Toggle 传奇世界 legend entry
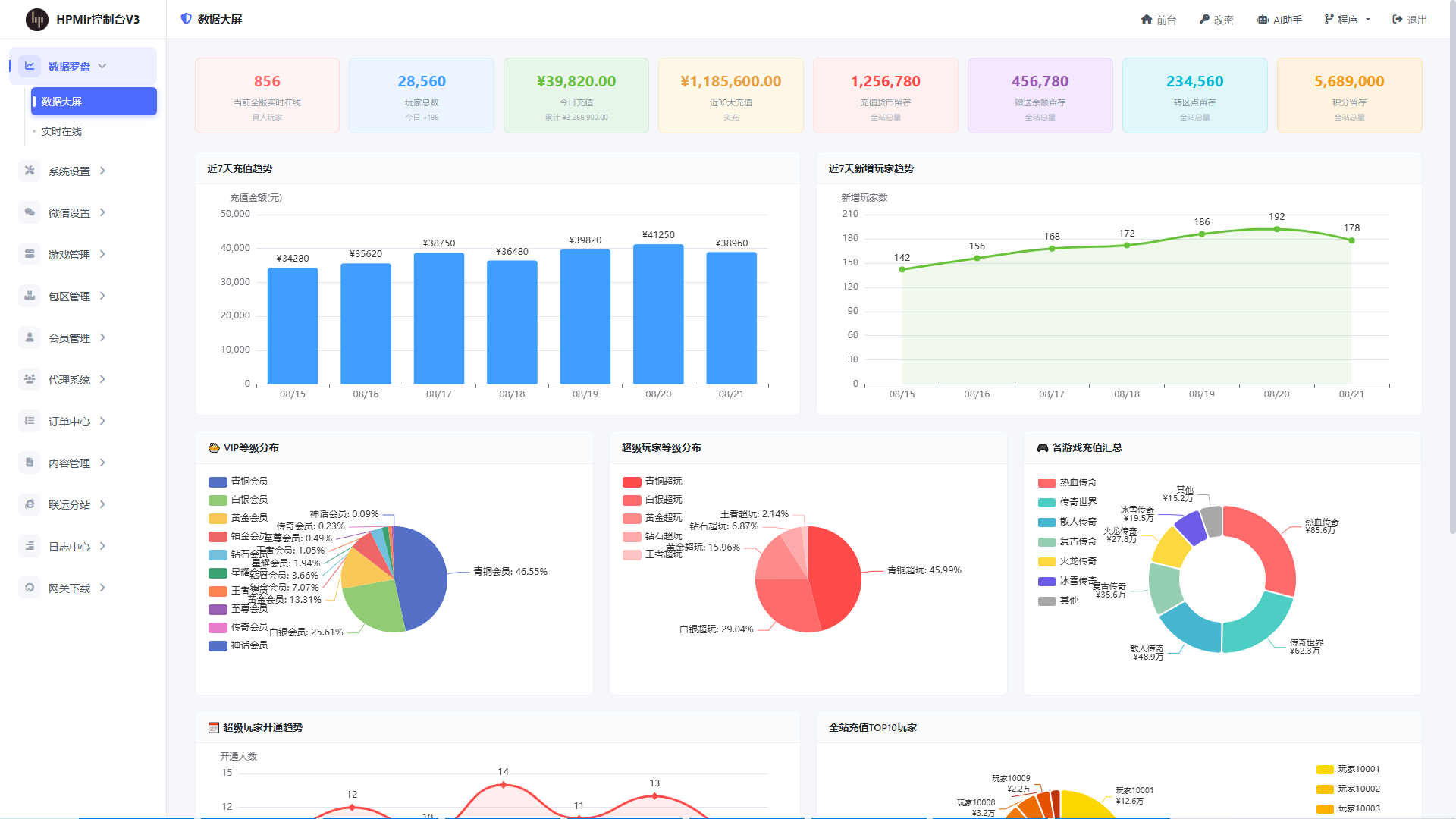 (1068, 502)
